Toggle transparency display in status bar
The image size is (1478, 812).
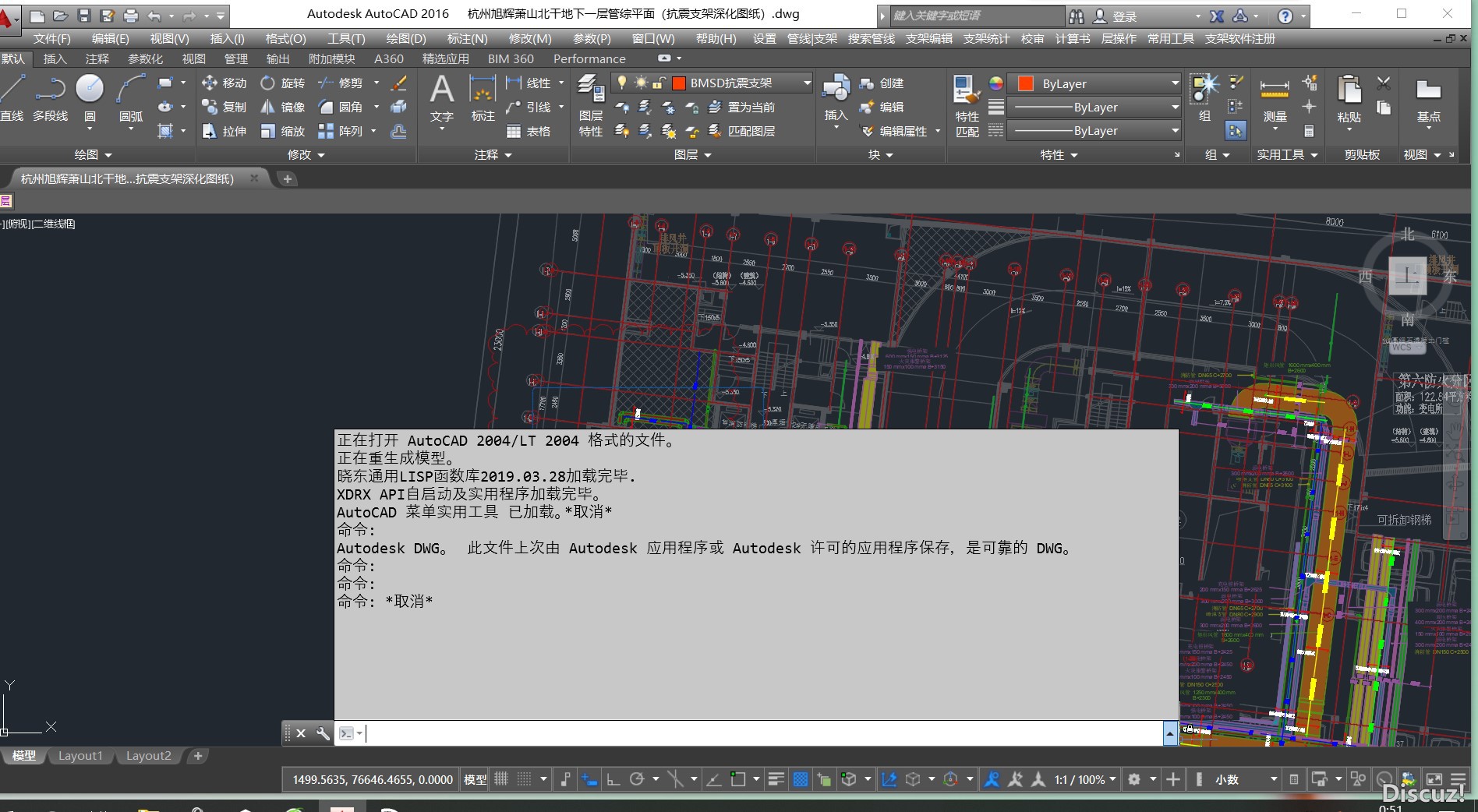pos(800,778)
